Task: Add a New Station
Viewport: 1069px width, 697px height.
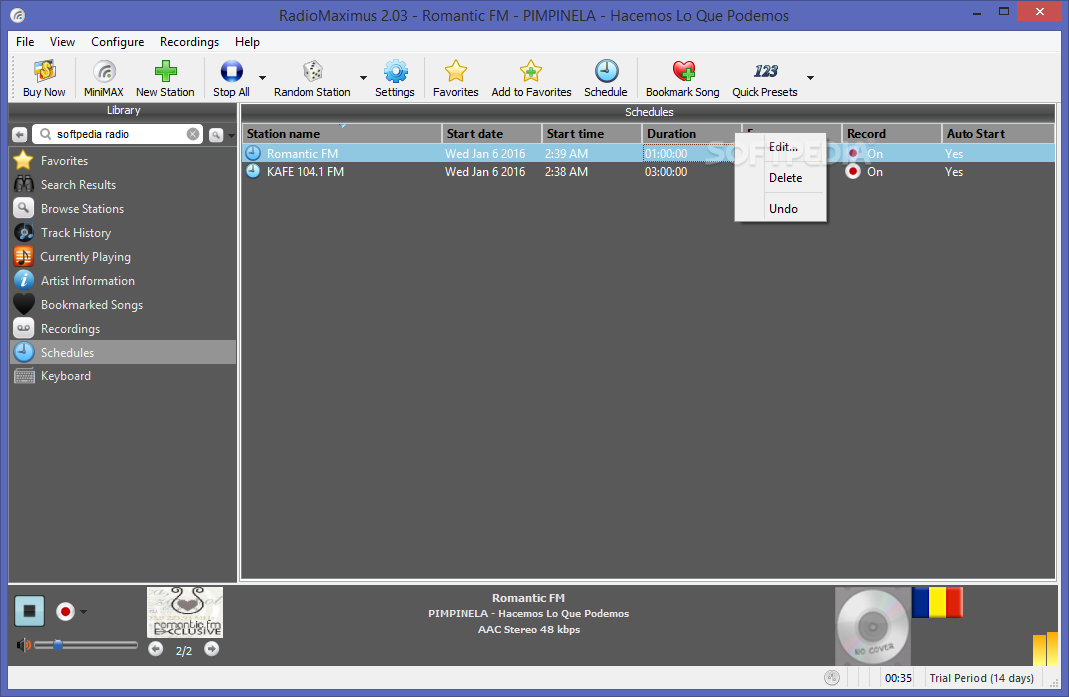Action: (165, 78)
